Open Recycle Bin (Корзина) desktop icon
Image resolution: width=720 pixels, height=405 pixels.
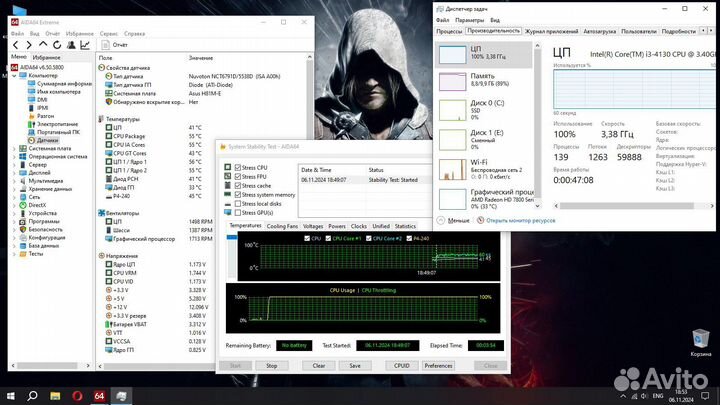[700, 339]
